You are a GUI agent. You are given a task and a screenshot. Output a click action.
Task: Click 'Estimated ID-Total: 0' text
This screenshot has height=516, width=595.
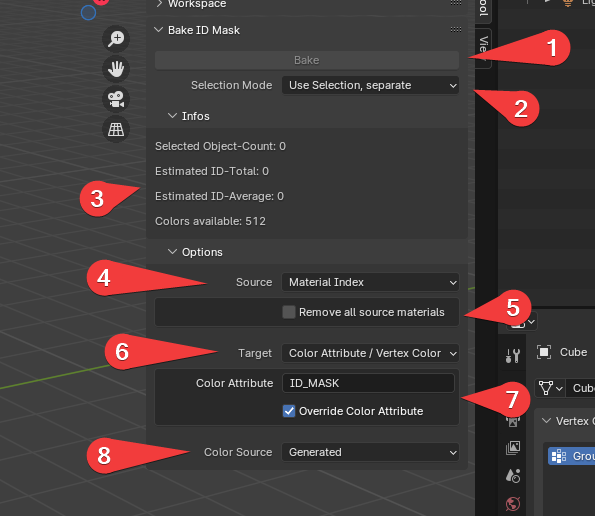pyautogui.click(x=212, y=171)
